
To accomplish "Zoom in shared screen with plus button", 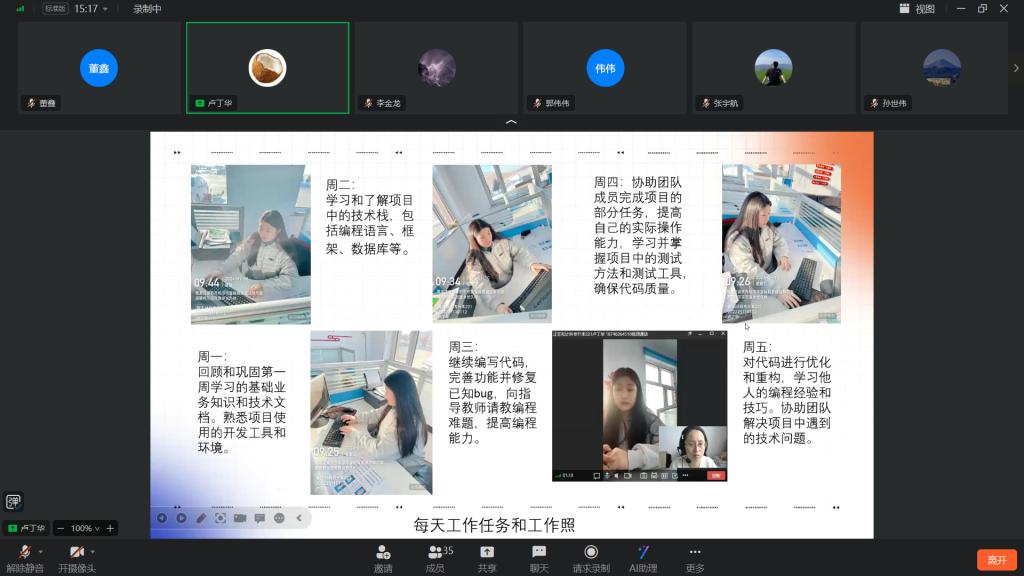I will pos(110,528).
